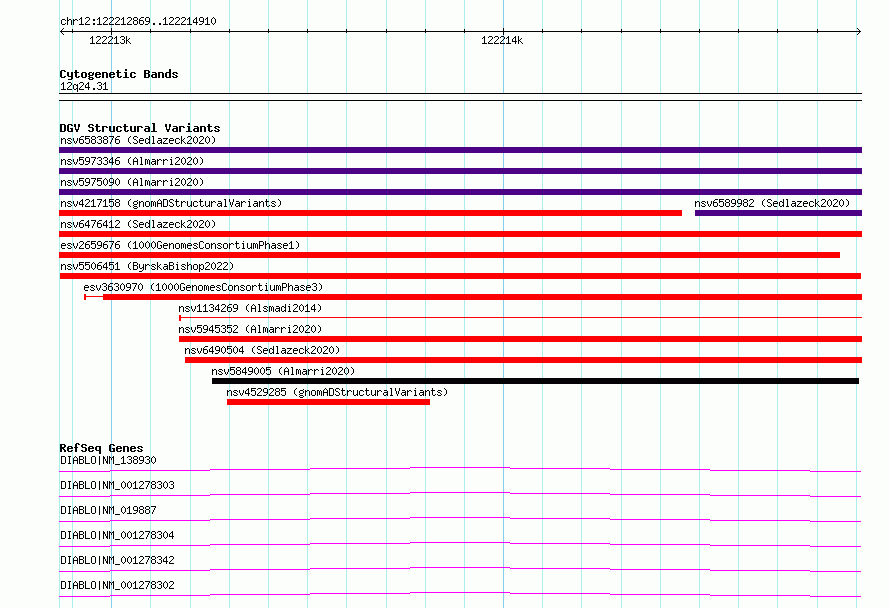Screen dimensions: 890x608
Task: Click the left arrow of the ruler
Action: click(63, 31)
